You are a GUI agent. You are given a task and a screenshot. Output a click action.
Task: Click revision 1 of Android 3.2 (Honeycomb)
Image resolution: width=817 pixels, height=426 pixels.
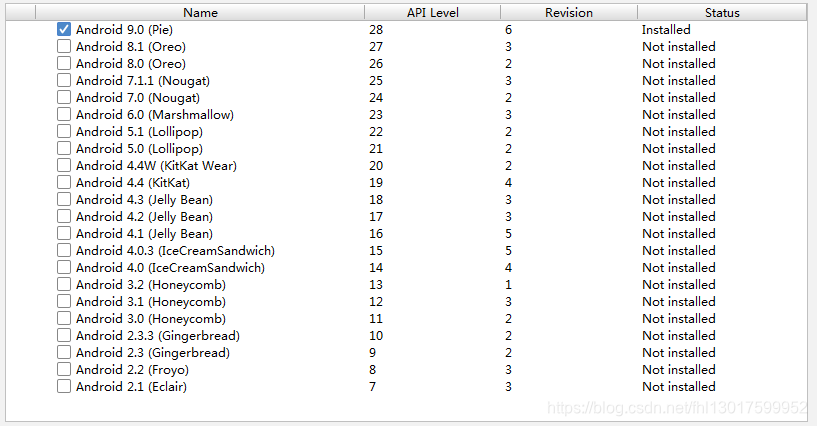(508, 285)
